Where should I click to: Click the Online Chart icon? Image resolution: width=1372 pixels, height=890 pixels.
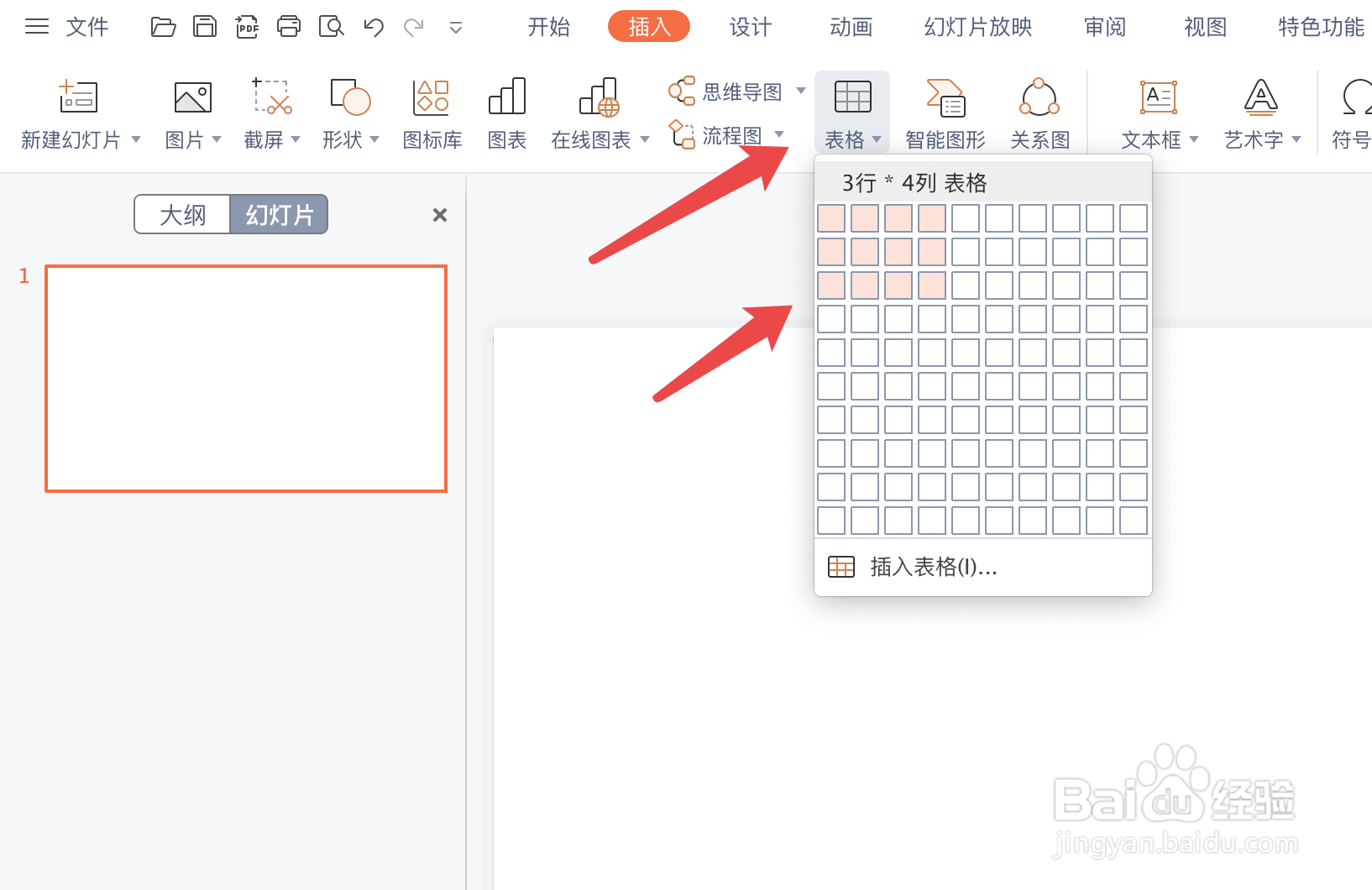[x=600, y=97]
